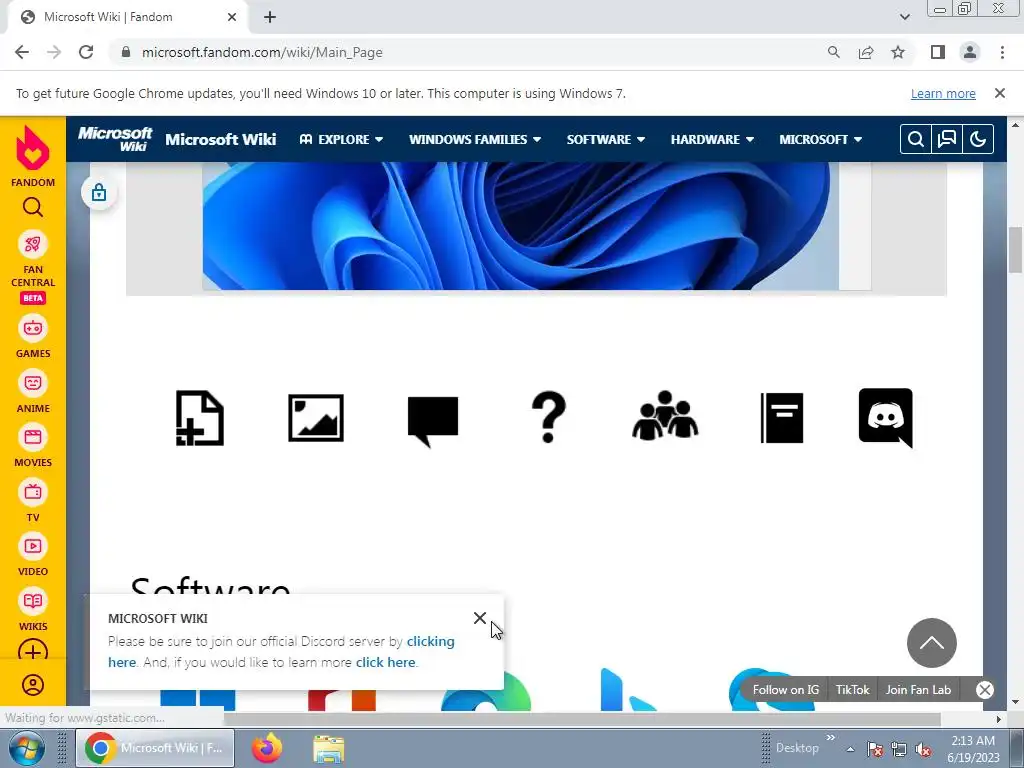Expand the Explore menu

point(341,139)
